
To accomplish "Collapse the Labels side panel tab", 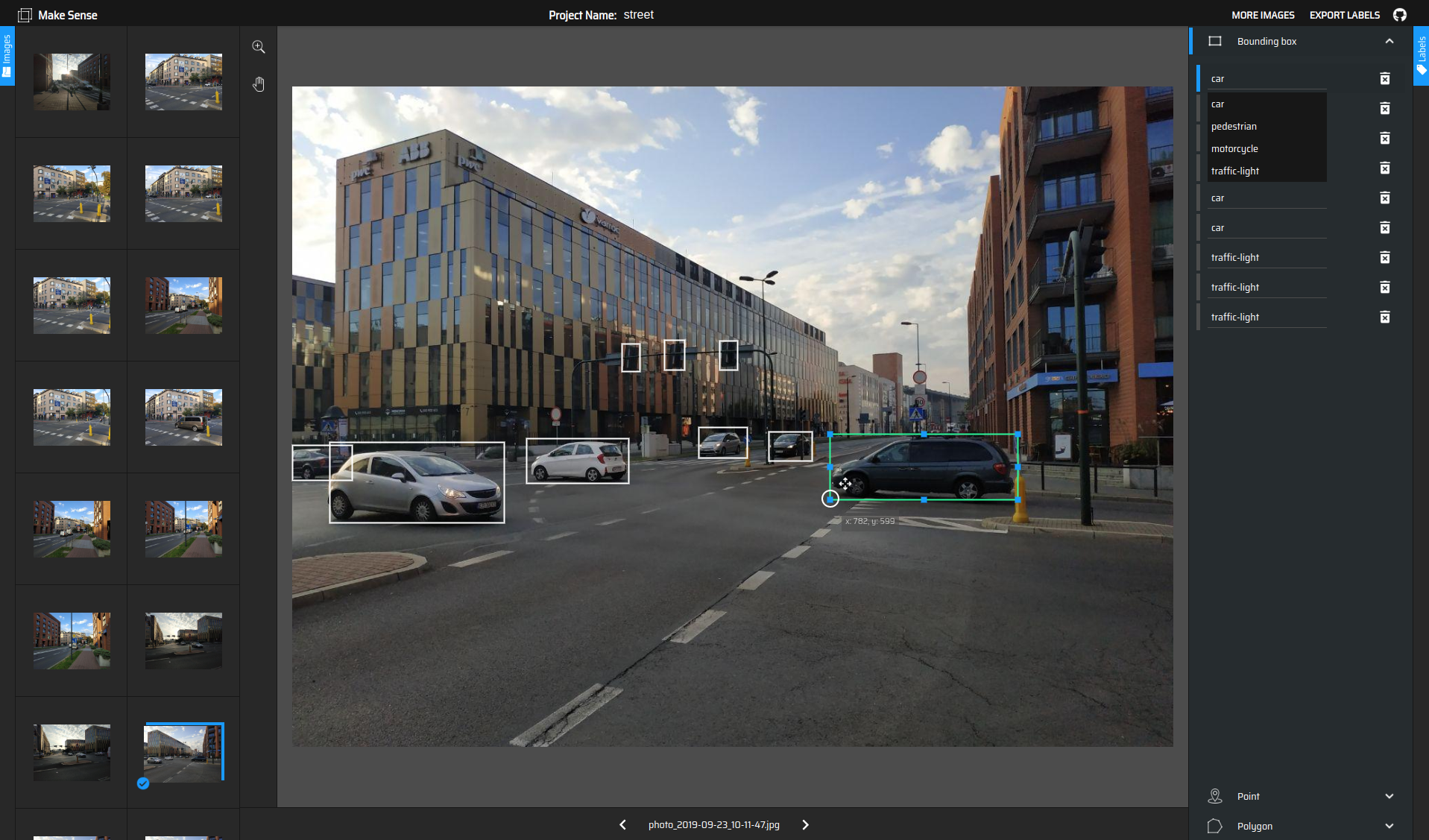I will coord(1421,56).
